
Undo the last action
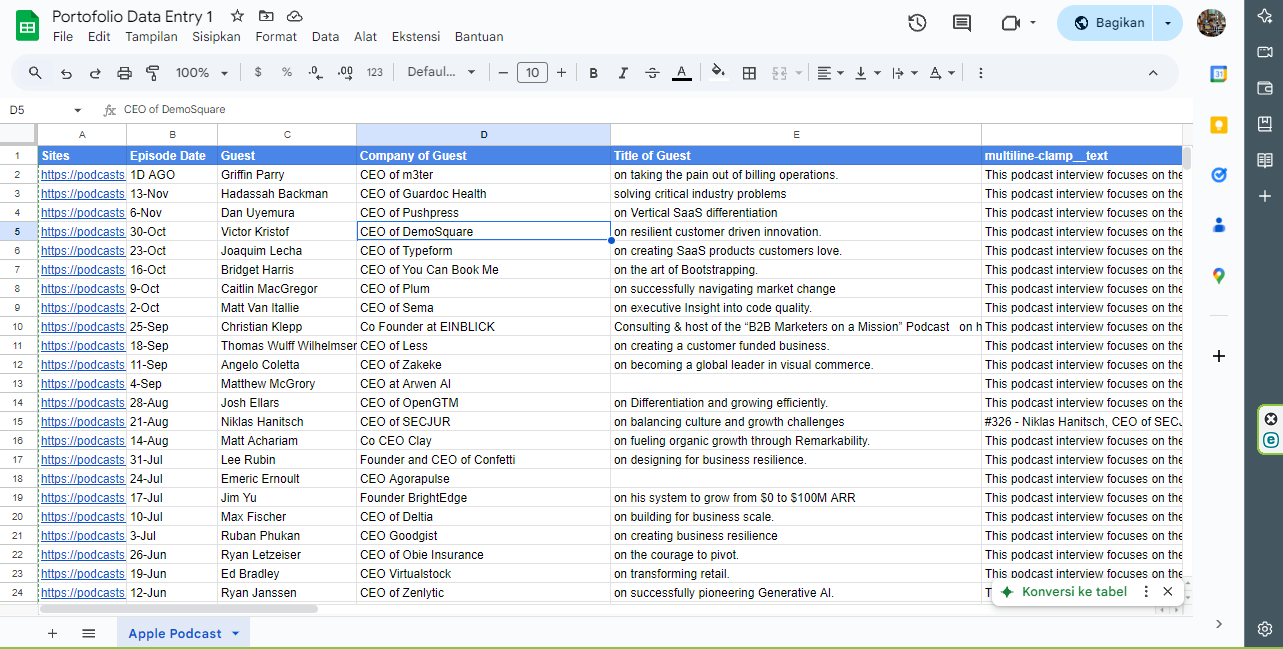(66, 73)
